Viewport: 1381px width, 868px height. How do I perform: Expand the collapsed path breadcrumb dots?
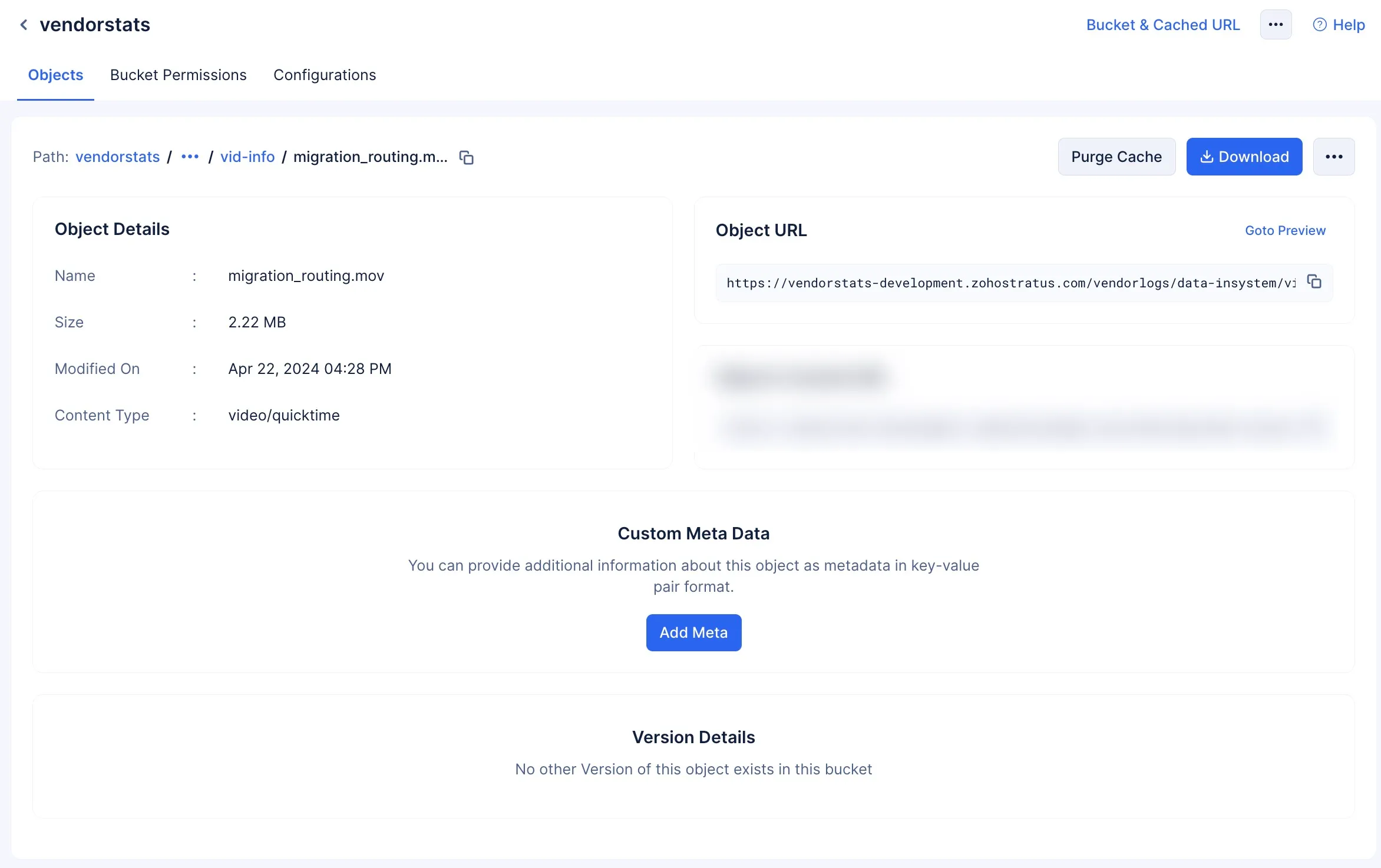tap(190, 157)
